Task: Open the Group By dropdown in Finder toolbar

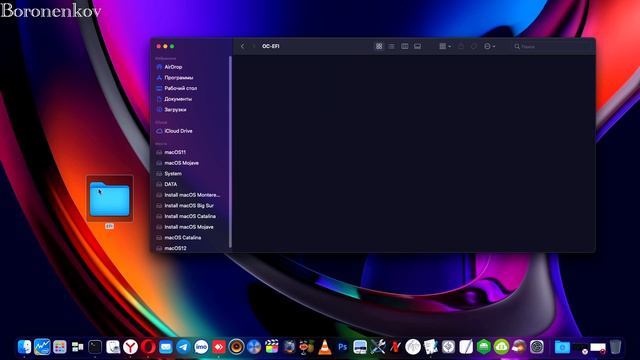Action: pyautogui.click(x=445, y=46)
